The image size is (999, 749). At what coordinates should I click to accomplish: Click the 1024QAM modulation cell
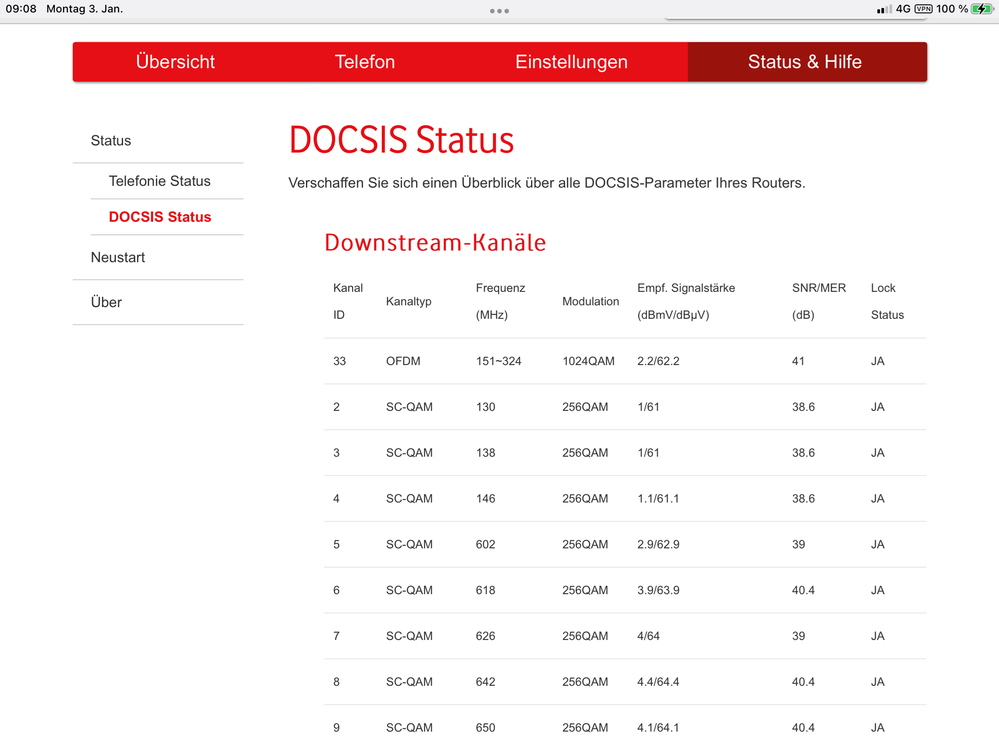[588, 361]
